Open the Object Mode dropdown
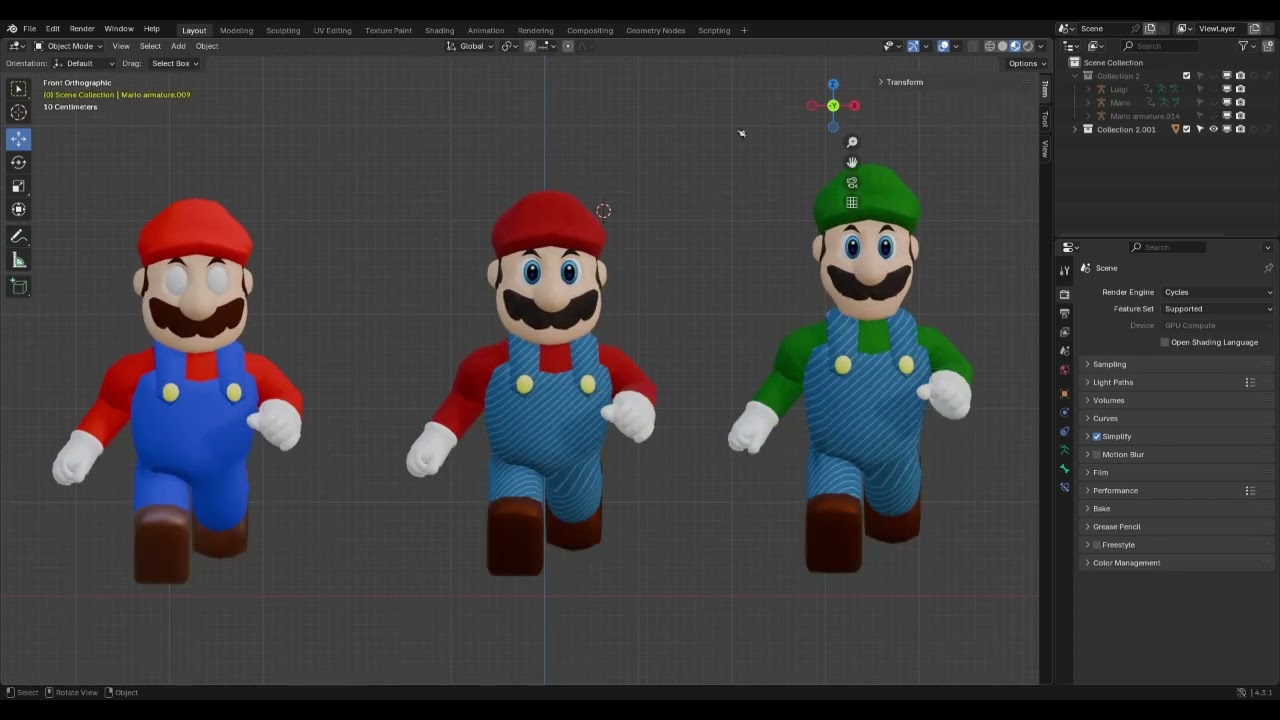The image size is (1280, 720). 68,46
